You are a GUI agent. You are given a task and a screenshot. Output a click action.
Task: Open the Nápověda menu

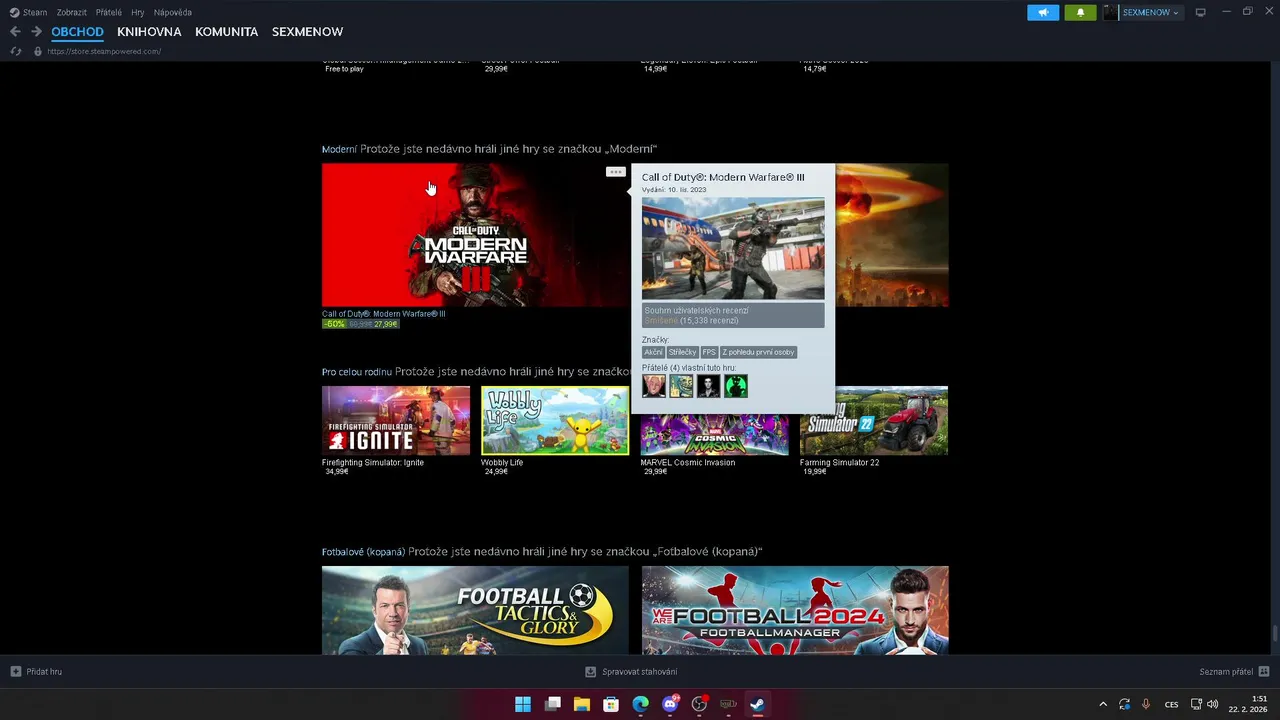pos(173,12)
